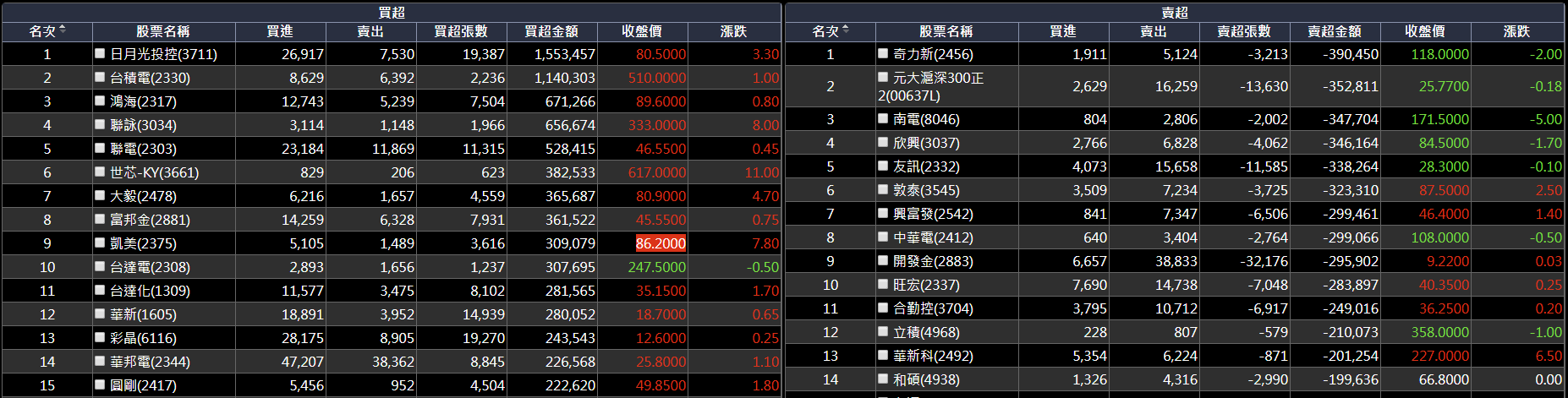
Task: Tick the checkbox for 和碩(4938)
Action: pyautogui.click(x=883, y=379)
